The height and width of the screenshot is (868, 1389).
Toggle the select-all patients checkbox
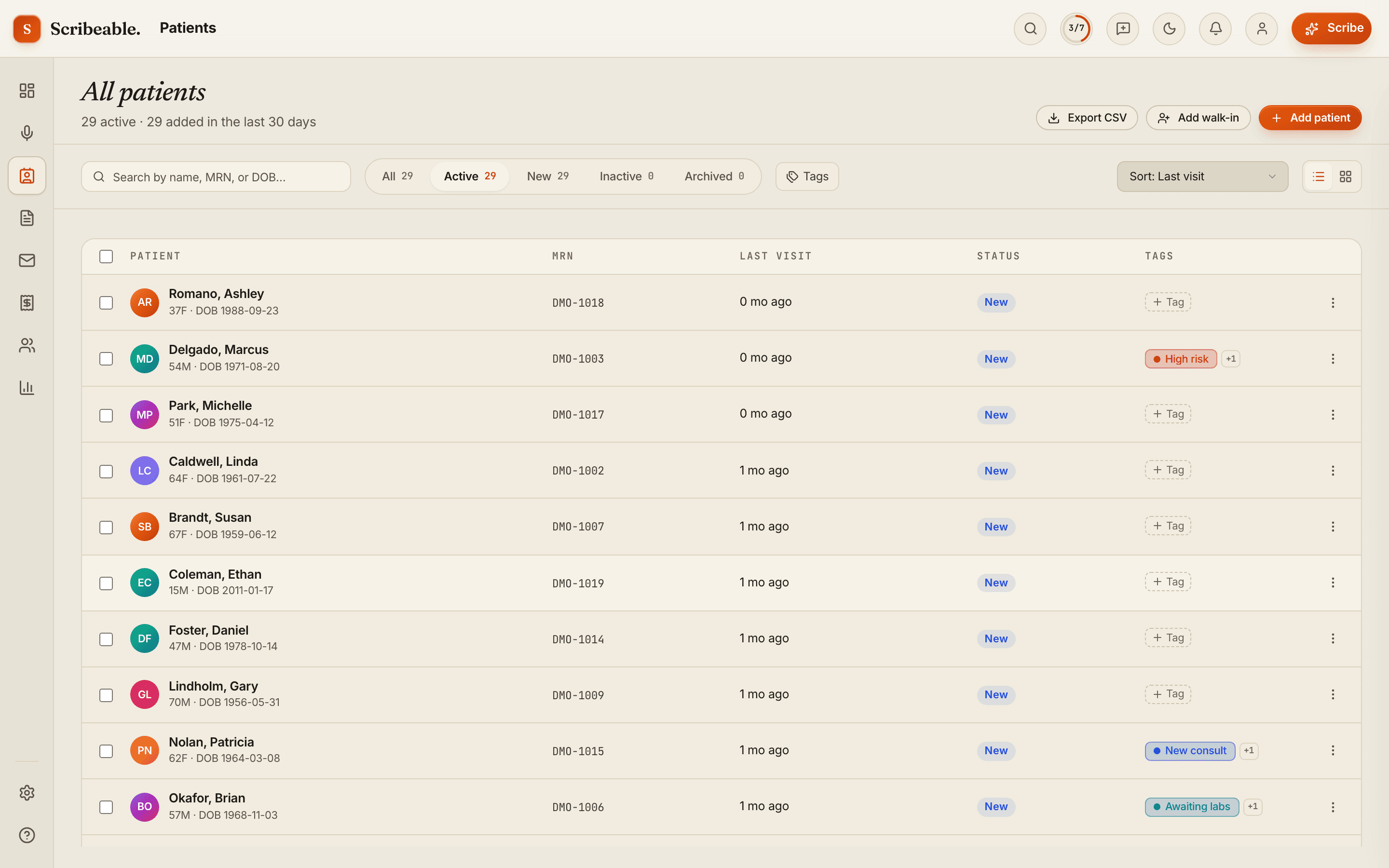[106, 256]
